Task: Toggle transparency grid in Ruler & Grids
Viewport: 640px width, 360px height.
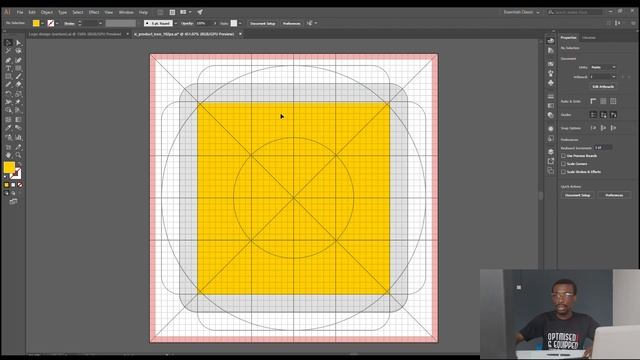Action: pos(613,101)
